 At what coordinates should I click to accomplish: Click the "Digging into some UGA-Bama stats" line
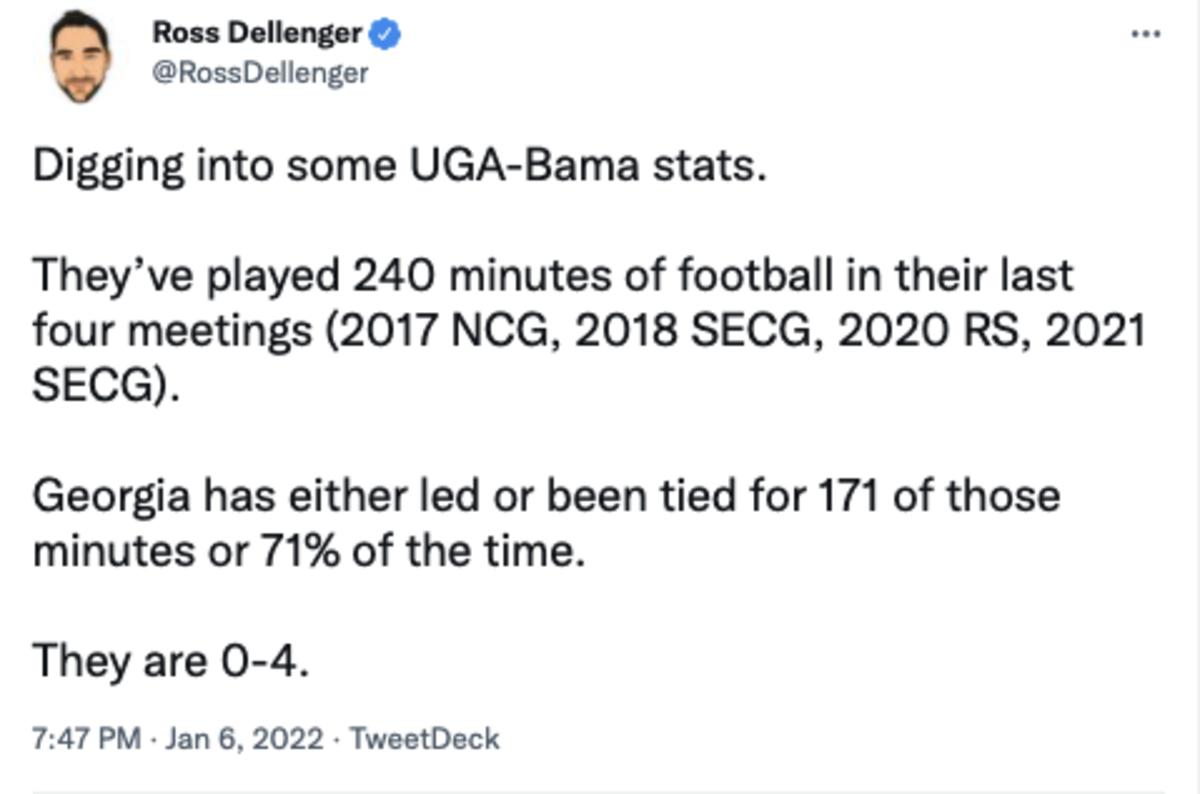coord(398,165)
